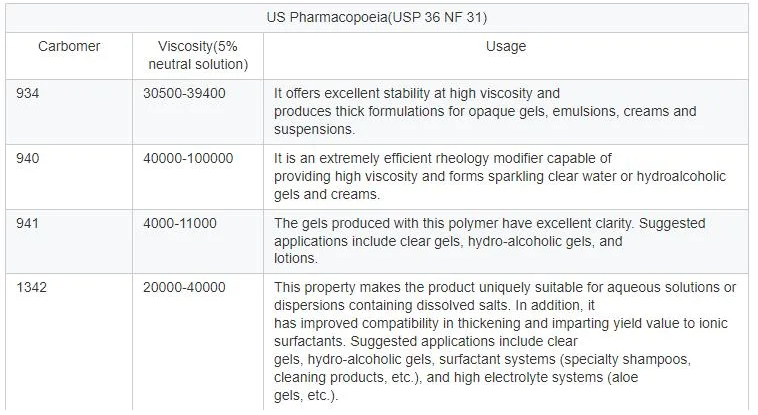Click viscosity value 40000-100000
Screen dimensions: 758x415
pos(188,158)
